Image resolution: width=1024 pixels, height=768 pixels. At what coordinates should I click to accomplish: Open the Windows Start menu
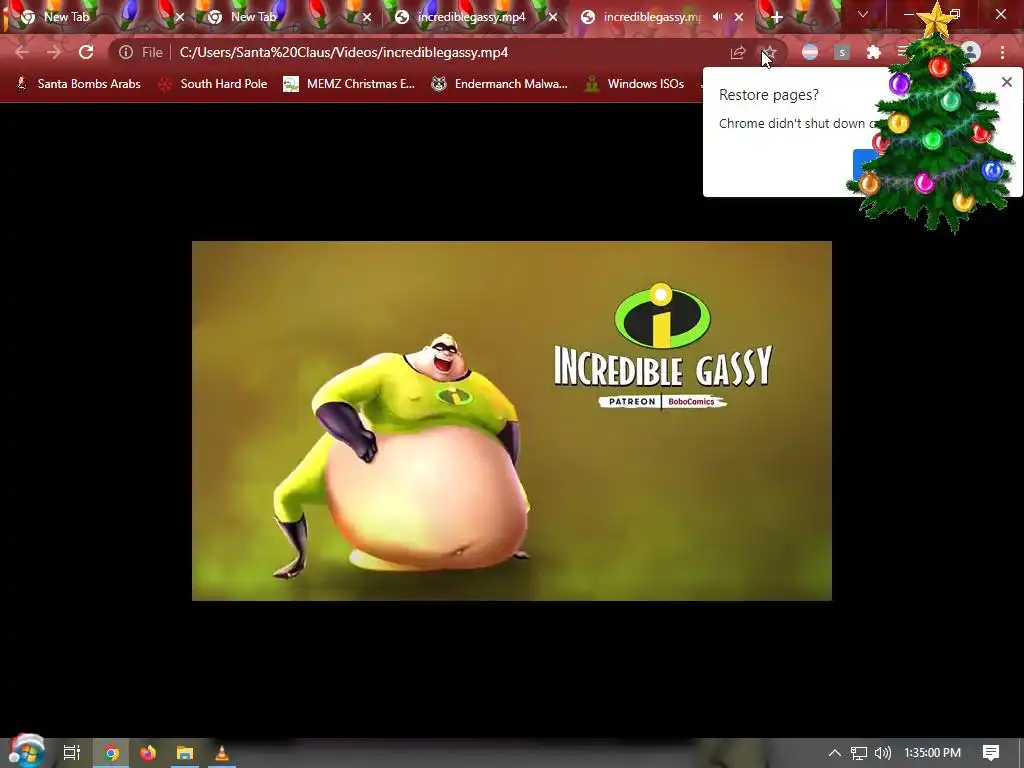(x=26, y=752)
